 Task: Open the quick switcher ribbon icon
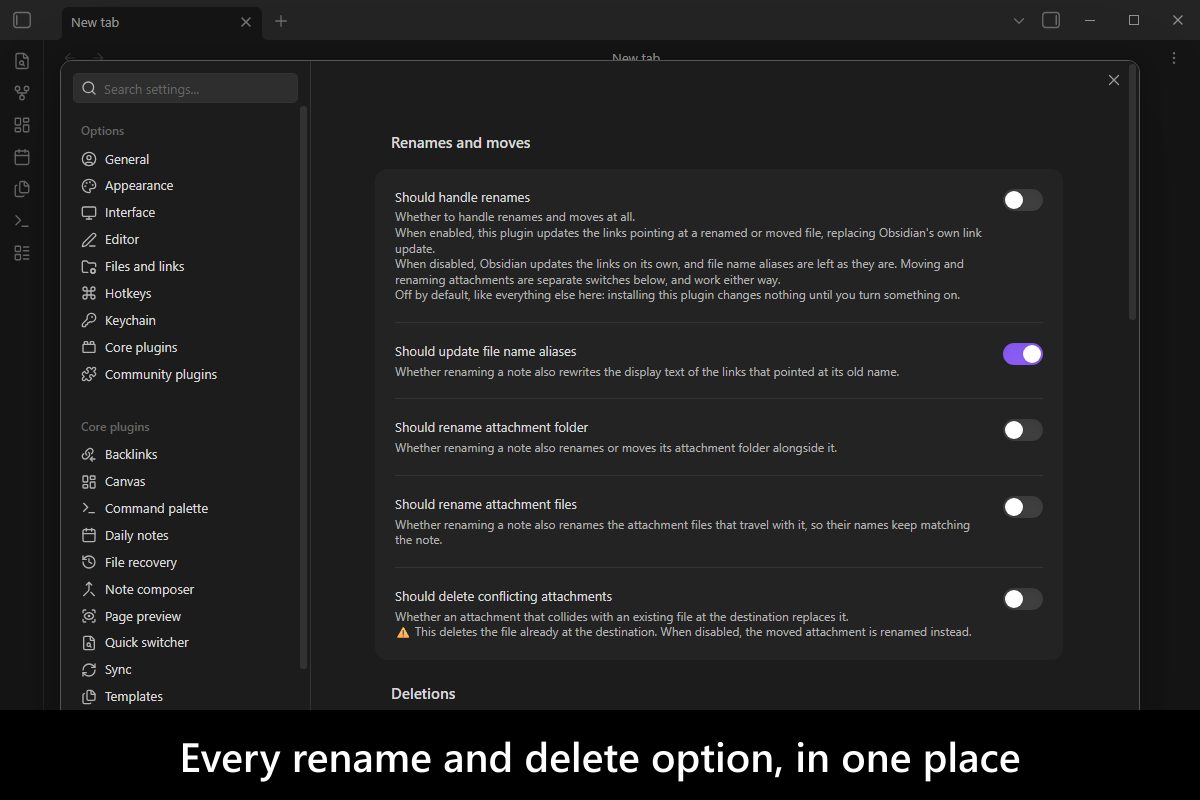point(22,61)
